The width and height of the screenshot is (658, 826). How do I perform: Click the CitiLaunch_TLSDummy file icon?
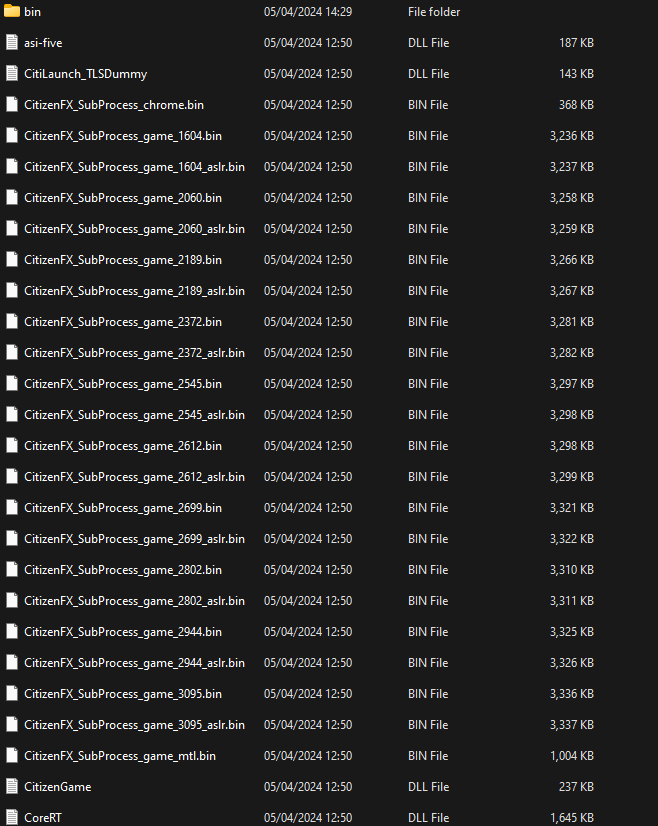(12, 74)
